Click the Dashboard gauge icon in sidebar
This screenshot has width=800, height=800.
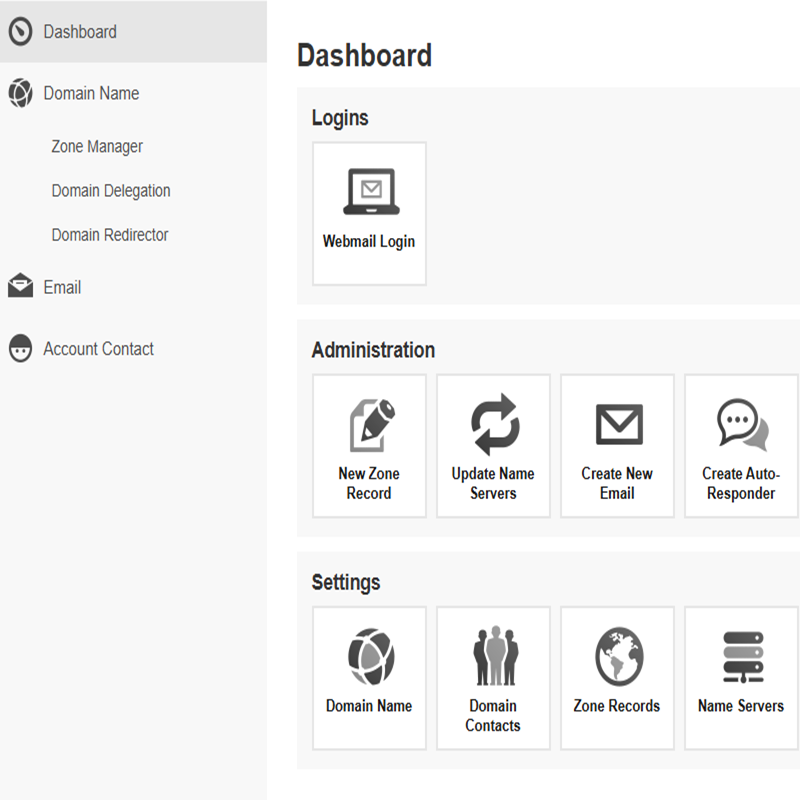pos(20,32)
